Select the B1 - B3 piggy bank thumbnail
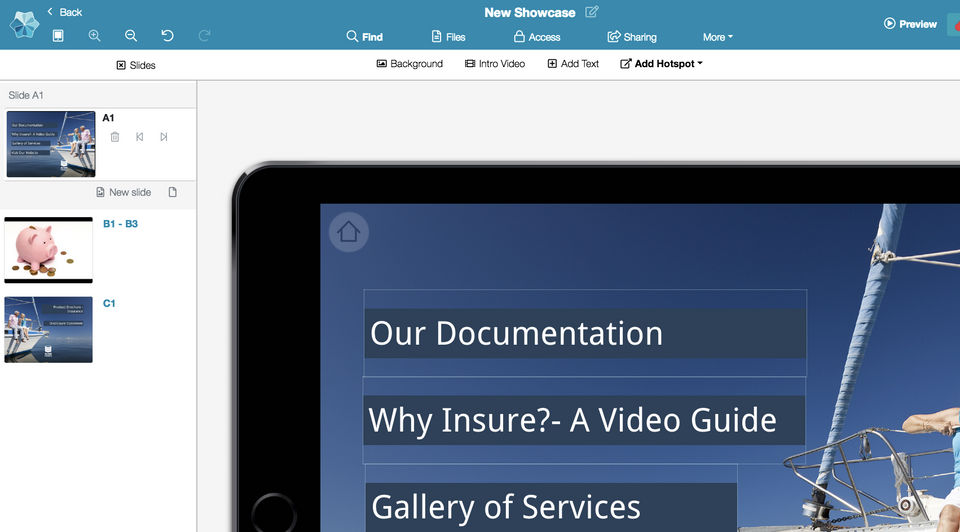Image resolution: width=960 pixels, height=532 pixels. (x=48, y=250)
